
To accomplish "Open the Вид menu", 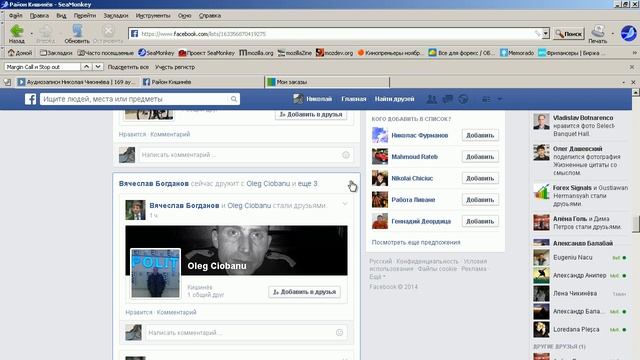I will (x=61, y=16).
